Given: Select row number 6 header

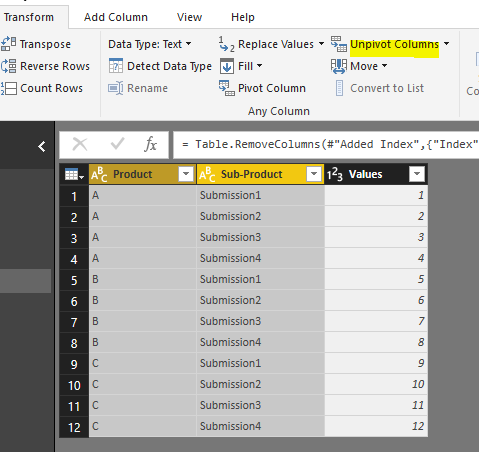Looking at the screenshot, I should click(x=74, y=301).
